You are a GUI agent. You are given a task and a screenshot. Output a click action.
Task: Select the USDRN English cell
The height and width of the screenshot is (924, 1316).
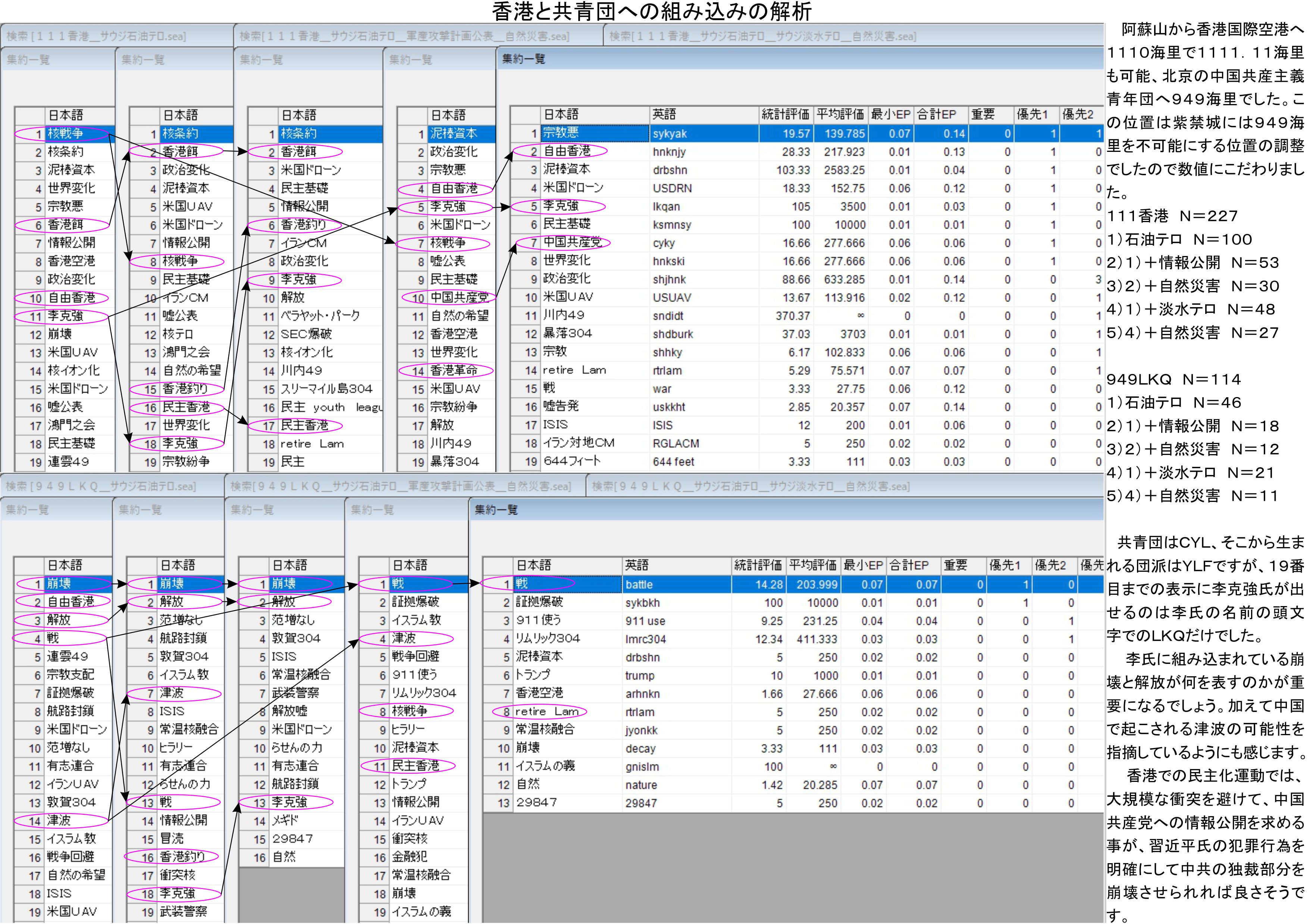point(672,188)
